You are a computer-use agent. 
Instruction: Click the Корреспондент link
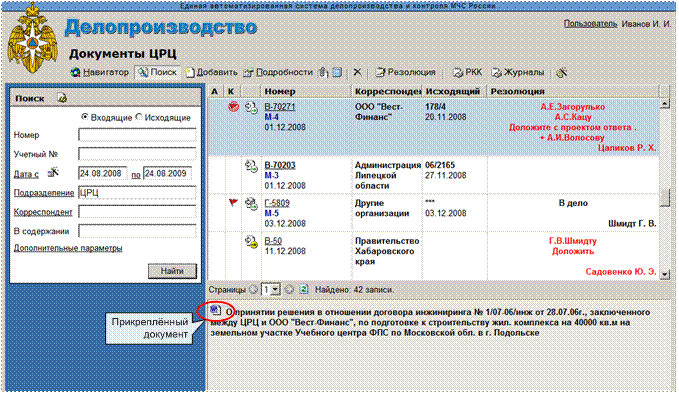(x=43, y=212)
